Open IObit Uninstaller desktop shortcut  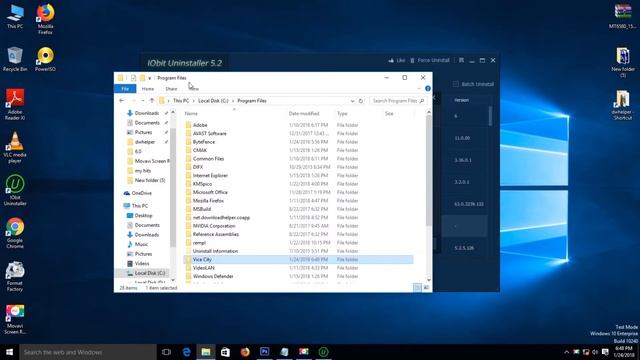(15, 190)
